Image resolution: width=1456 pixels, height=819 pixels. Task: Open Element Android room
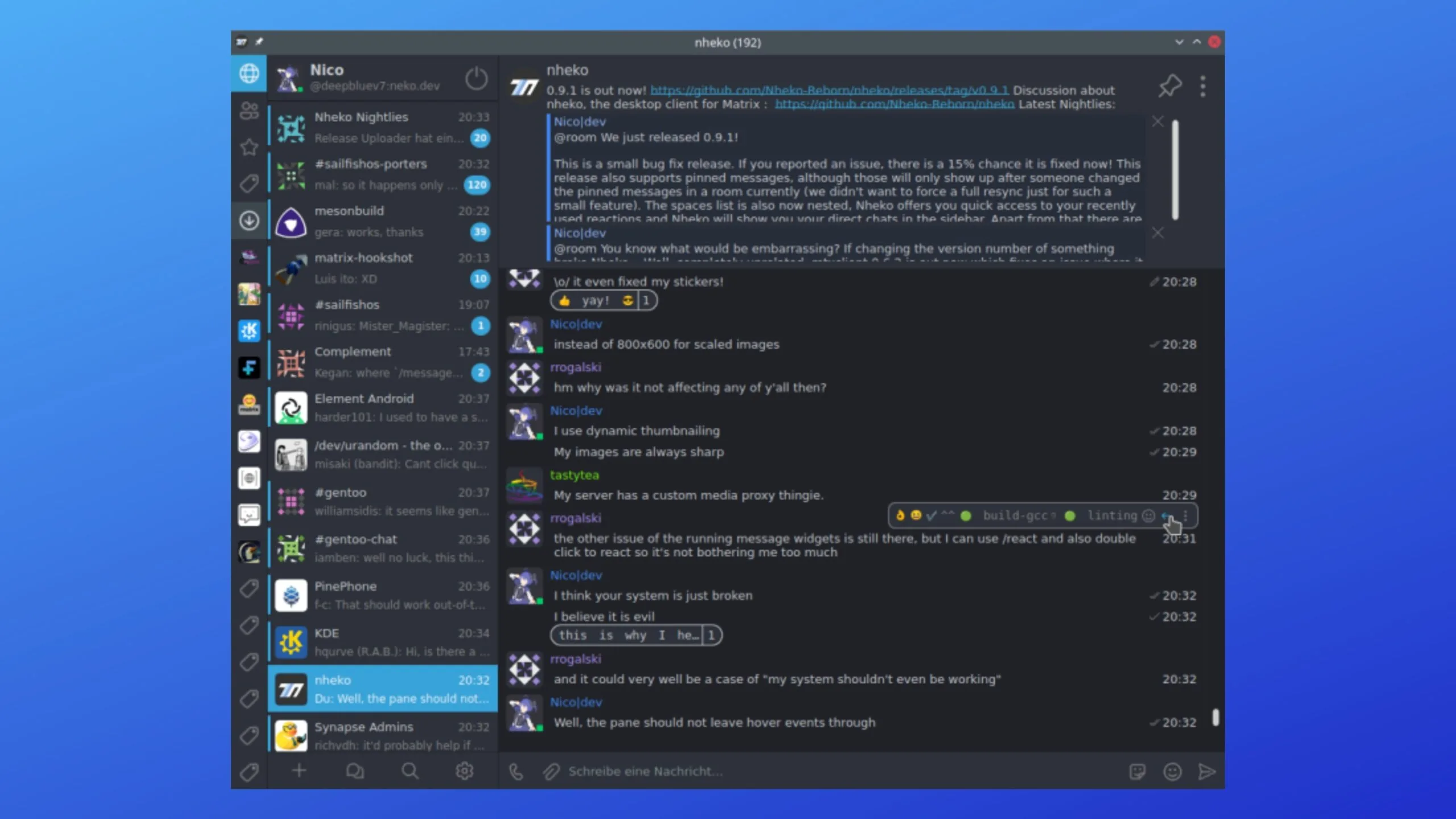(x=383, y=408)
